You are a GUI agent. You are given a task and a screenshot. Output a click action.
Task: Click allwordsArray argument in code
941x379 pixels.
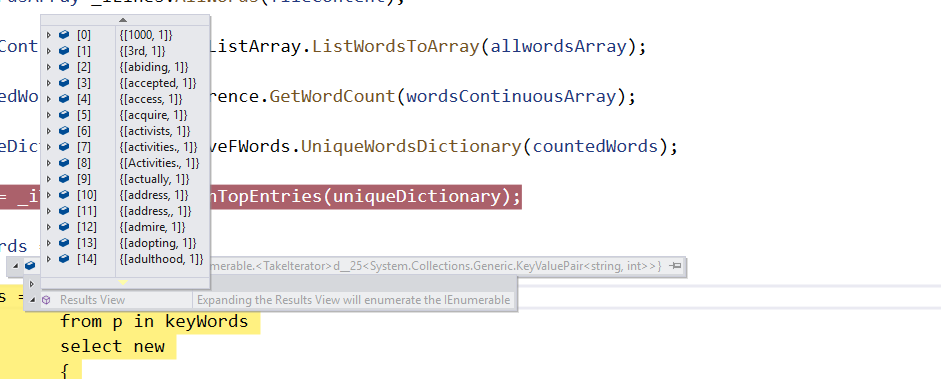click(x=559, y=46)
